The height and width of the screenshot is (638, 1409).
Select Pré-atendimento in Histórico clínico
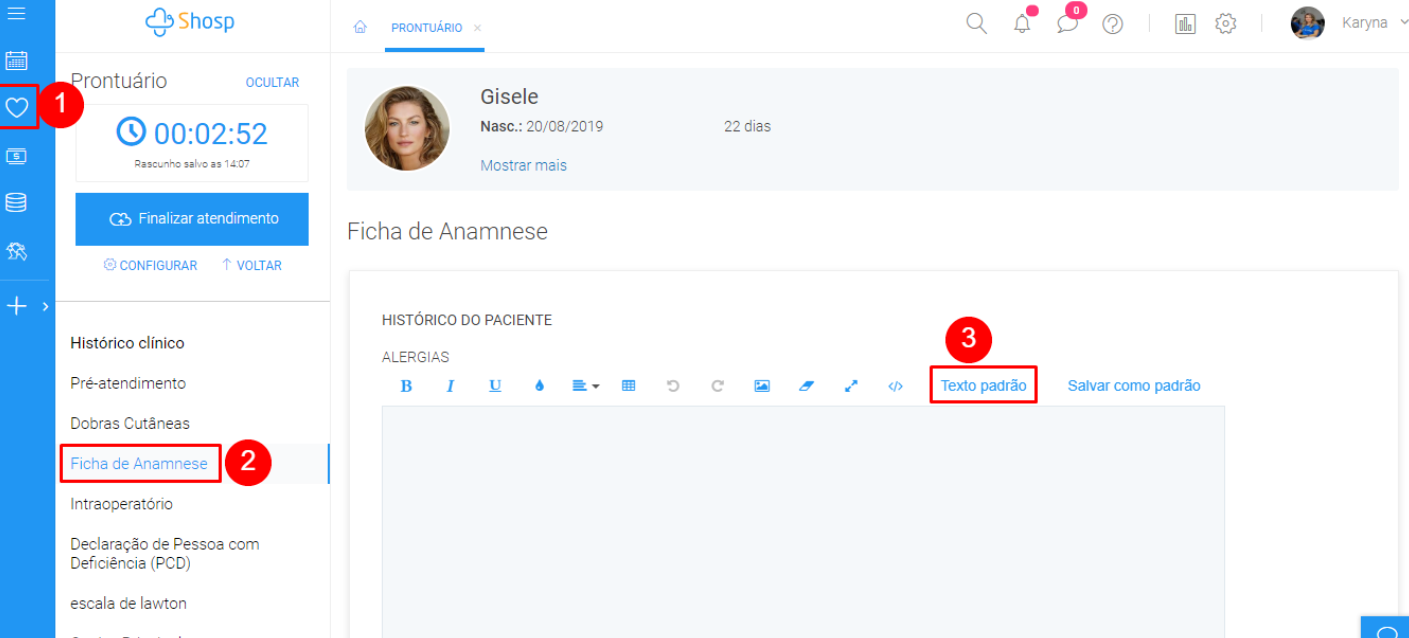point(128,383)
